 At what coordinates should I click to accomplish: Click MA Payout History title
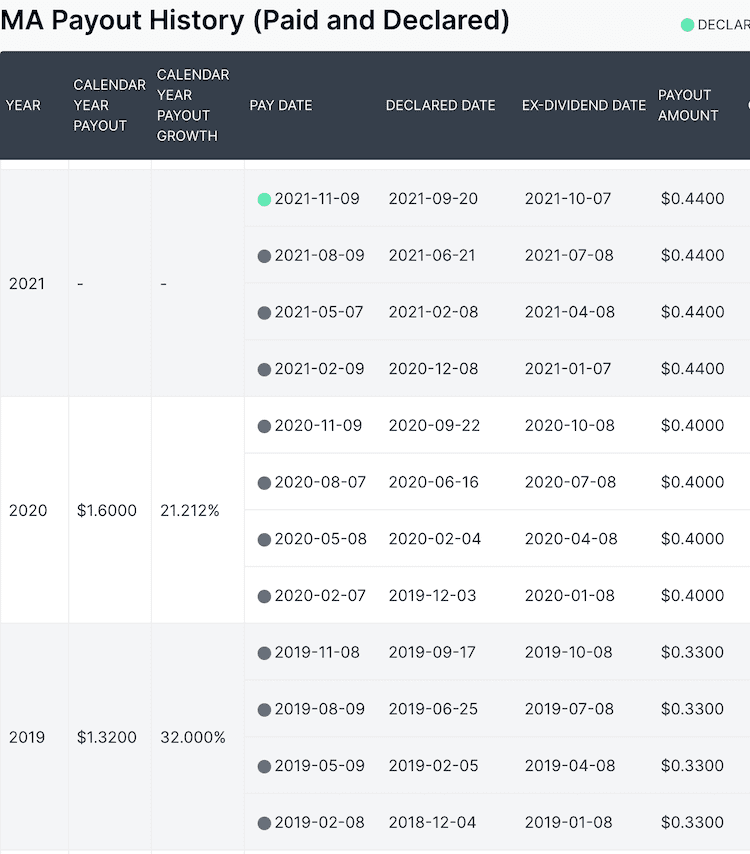point(255,21)
